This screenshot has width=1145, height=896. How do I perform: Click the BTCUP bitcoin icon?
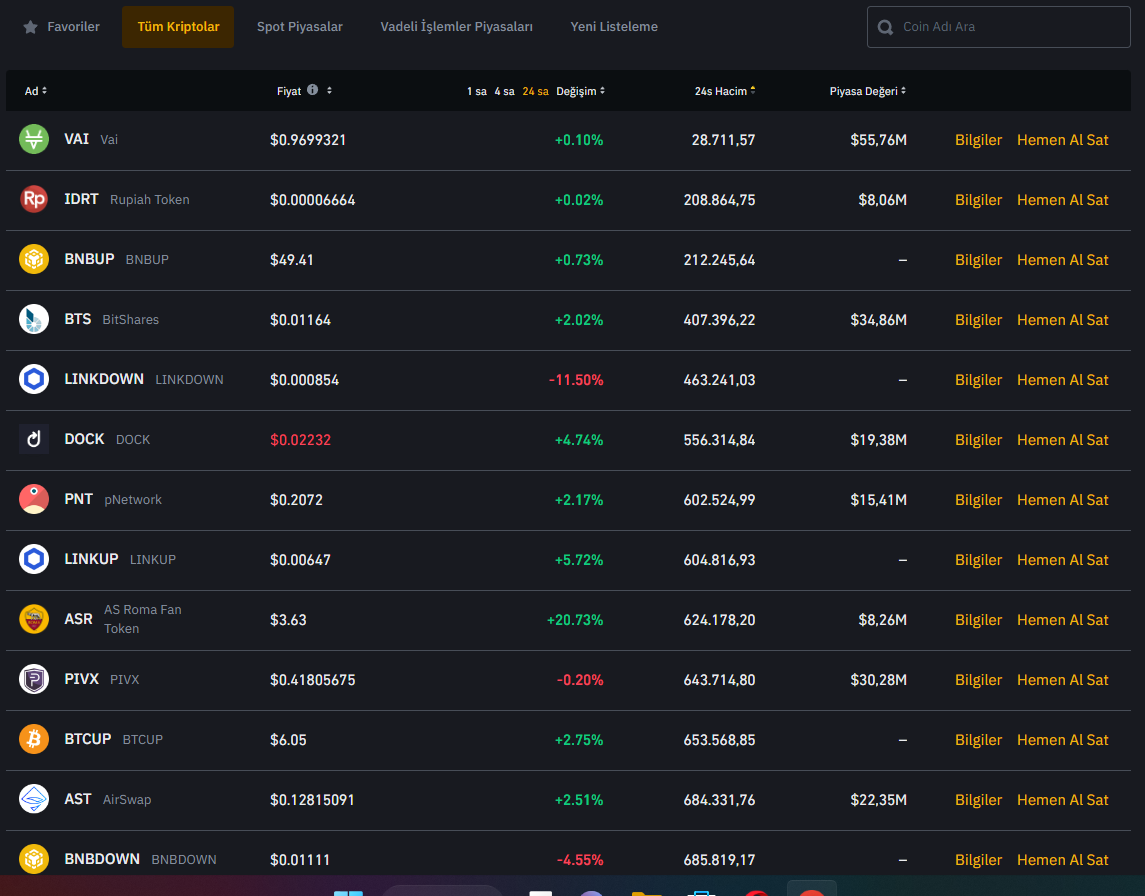coord(34,740)
